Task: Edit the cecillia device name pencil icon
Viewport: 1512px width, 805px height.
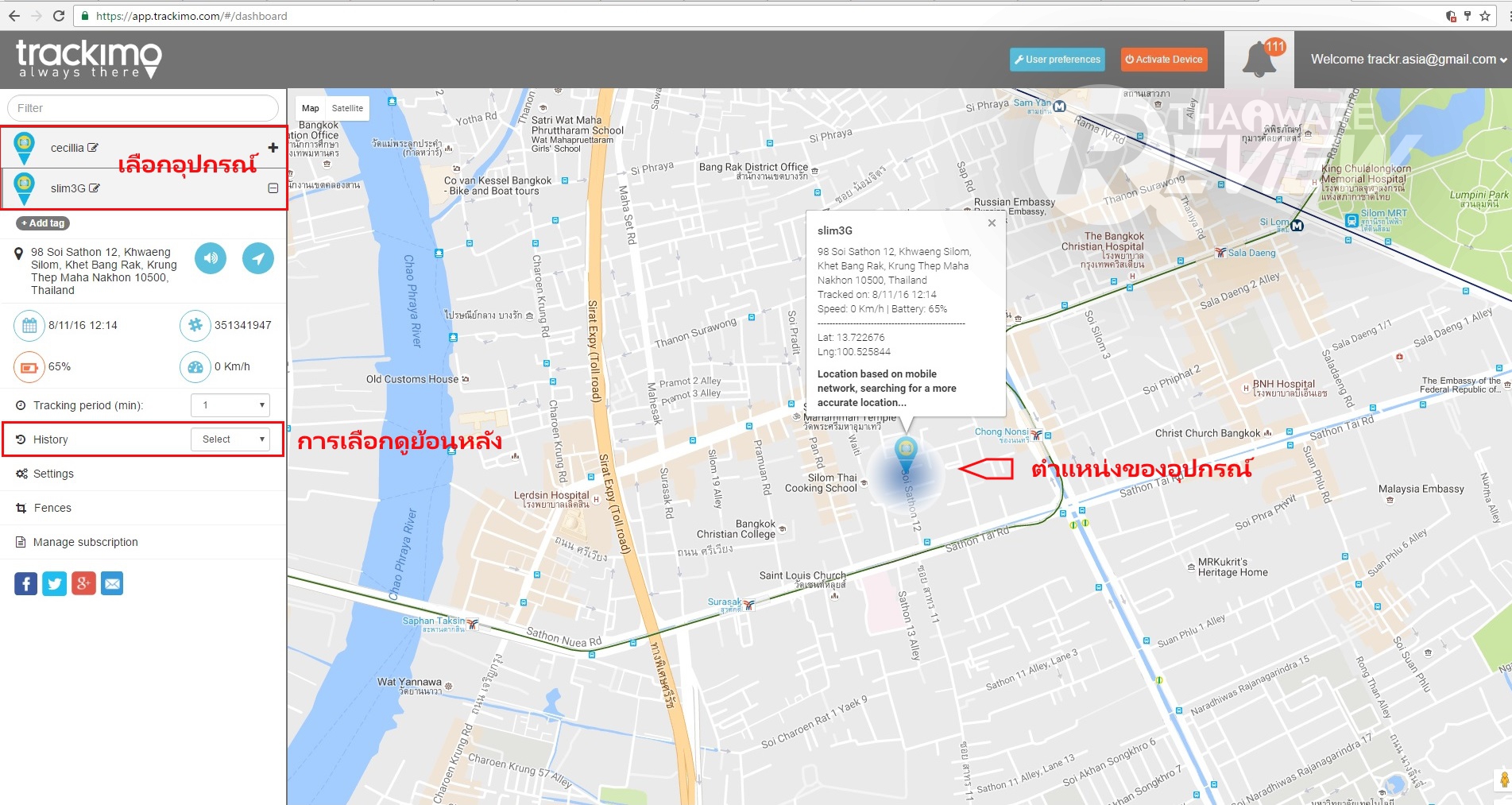Action: [93, 148]
